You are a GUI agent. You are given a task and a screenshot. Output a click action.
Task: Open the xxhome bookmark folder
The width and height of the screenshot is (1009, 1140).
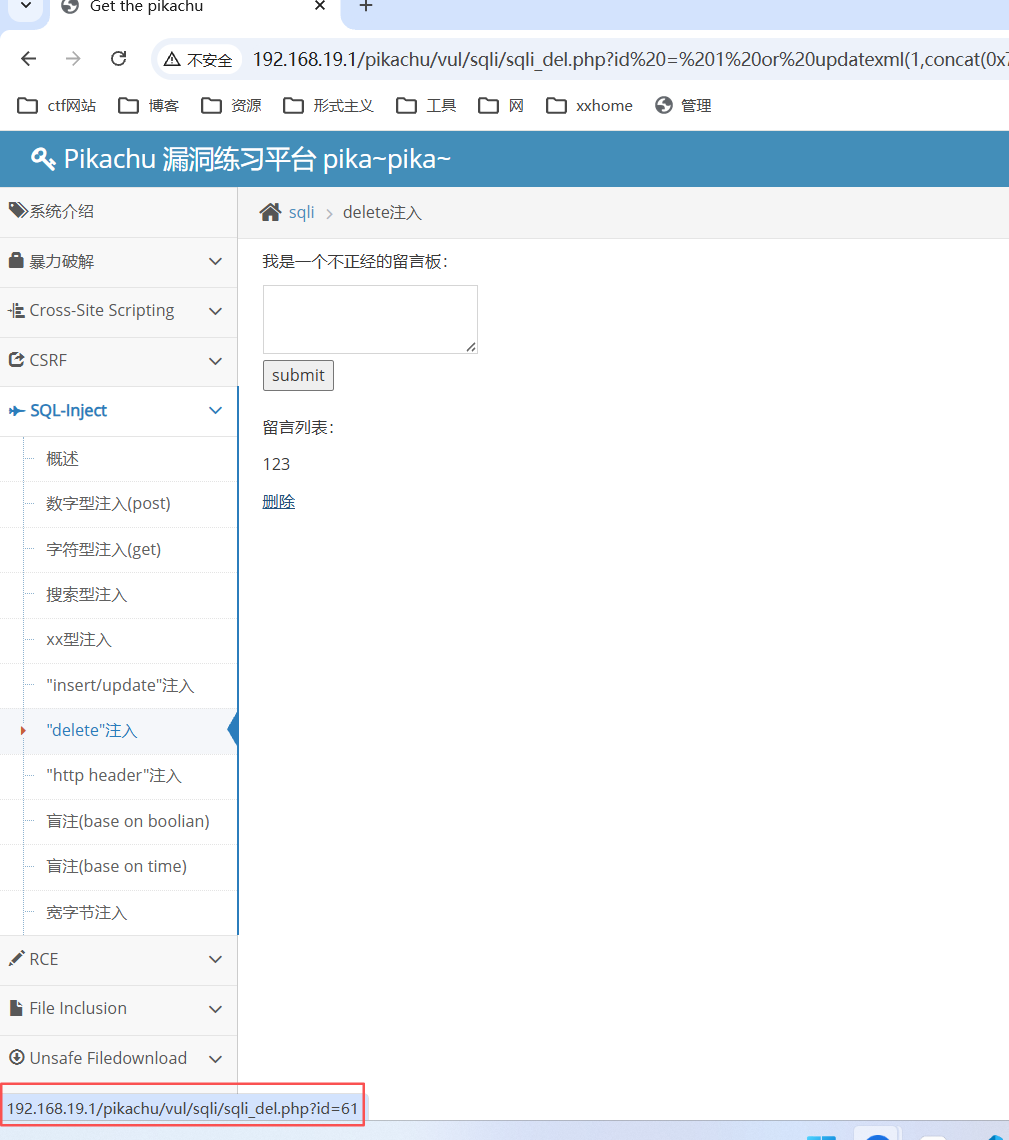(x=590, y=106)
